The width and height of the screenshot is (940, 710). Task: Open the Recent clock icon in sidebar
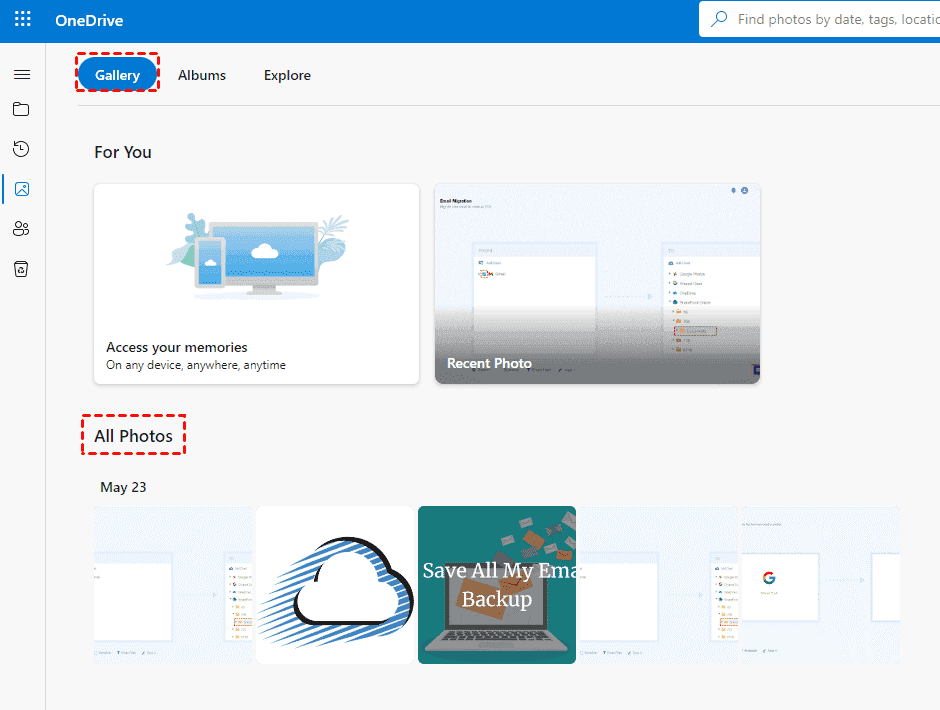22,149
